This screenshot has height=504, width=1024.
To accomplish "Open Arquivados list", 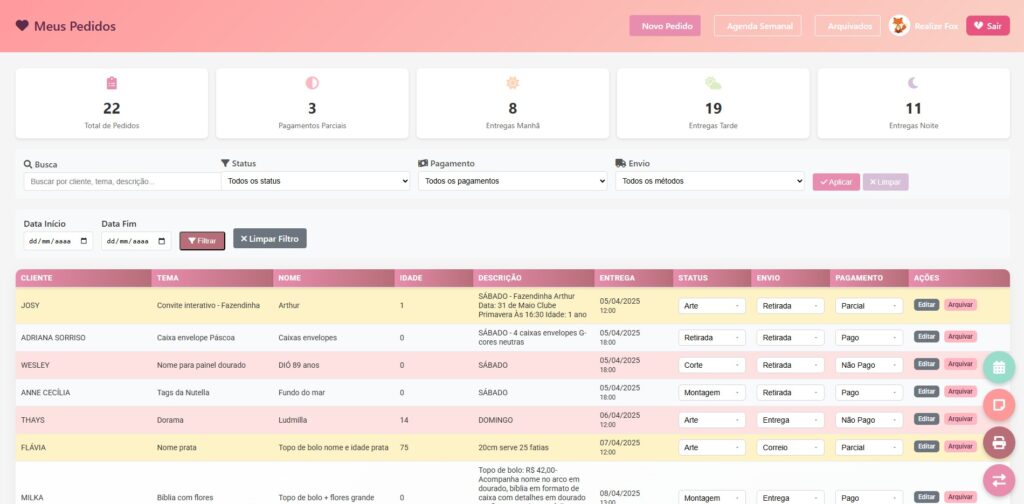I will tap(848, 26).
